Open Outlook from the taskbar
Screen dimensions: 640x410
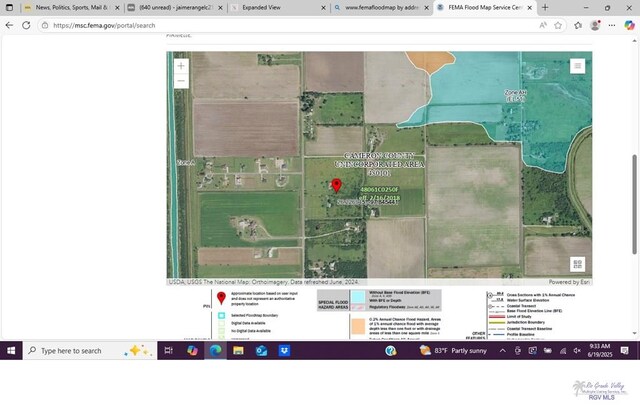tap(261, 350)
